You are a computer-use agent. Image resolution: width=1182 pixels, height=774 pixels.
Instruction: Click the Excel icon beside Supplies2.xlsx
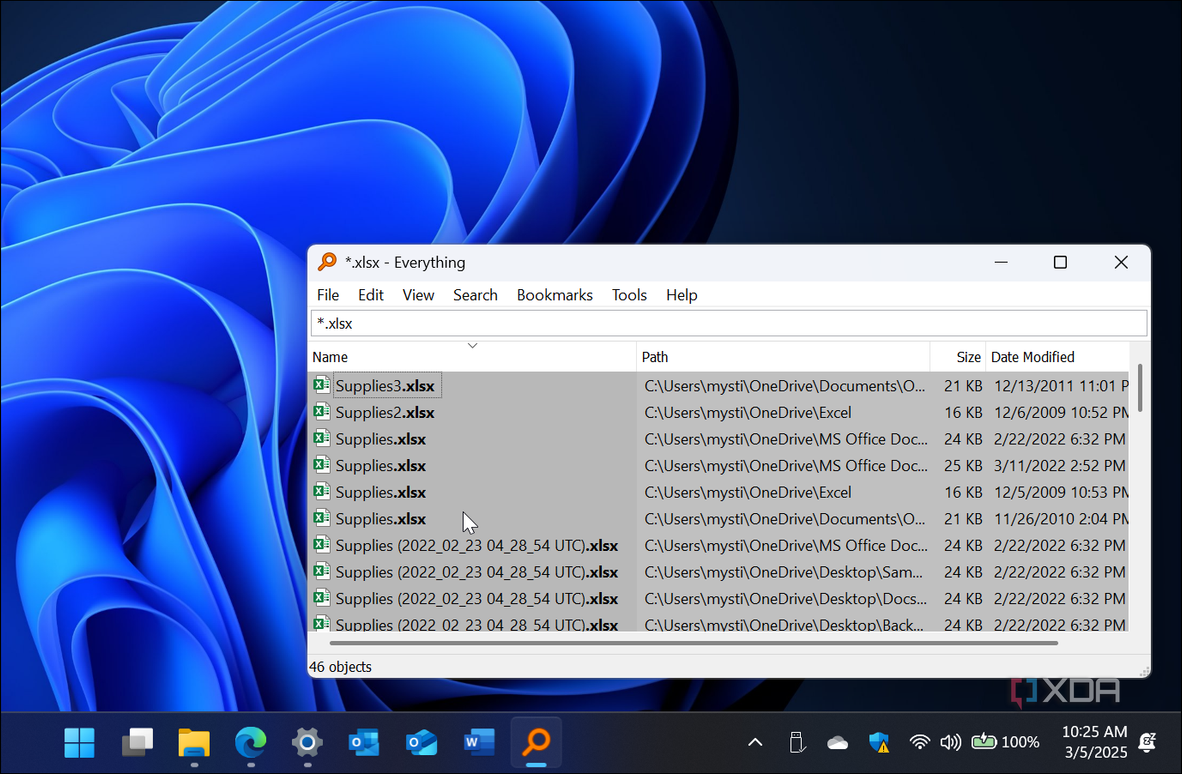click(x=322, y=411)
